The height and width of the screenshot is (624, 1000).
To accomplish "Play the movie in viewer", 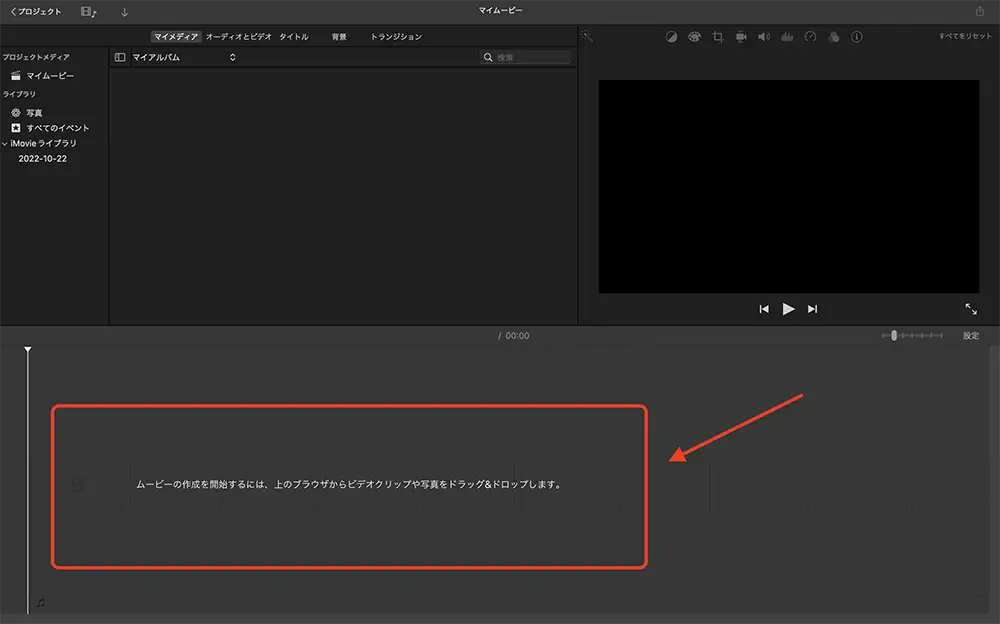I will [788, 309].
